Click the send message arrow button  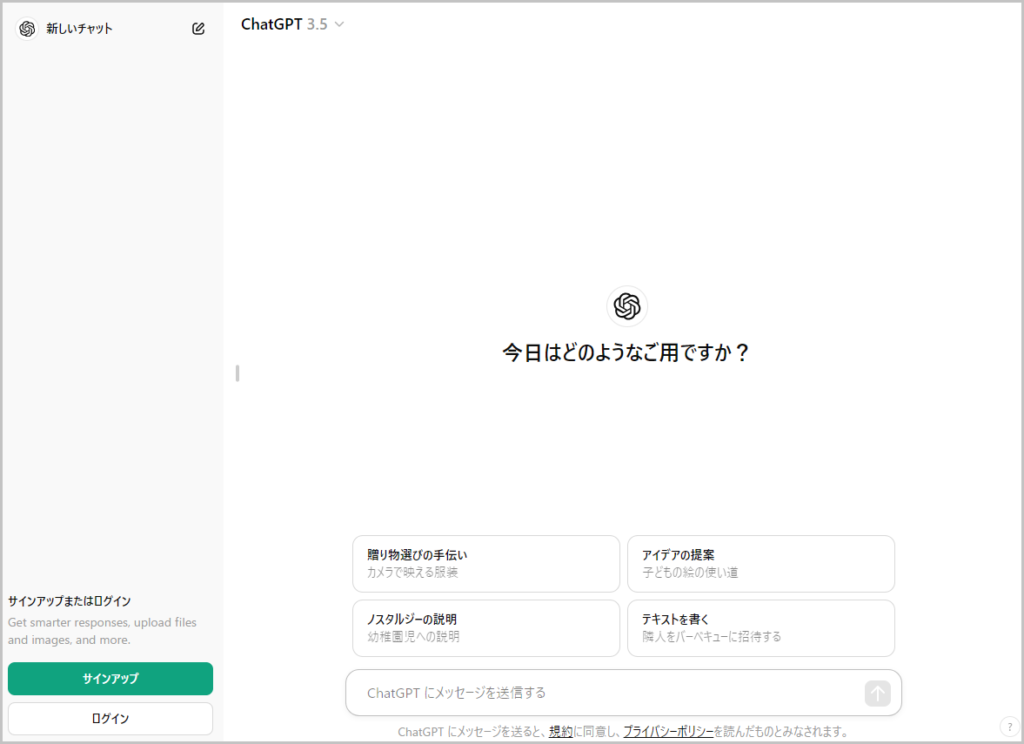click(x=877, y=693)
